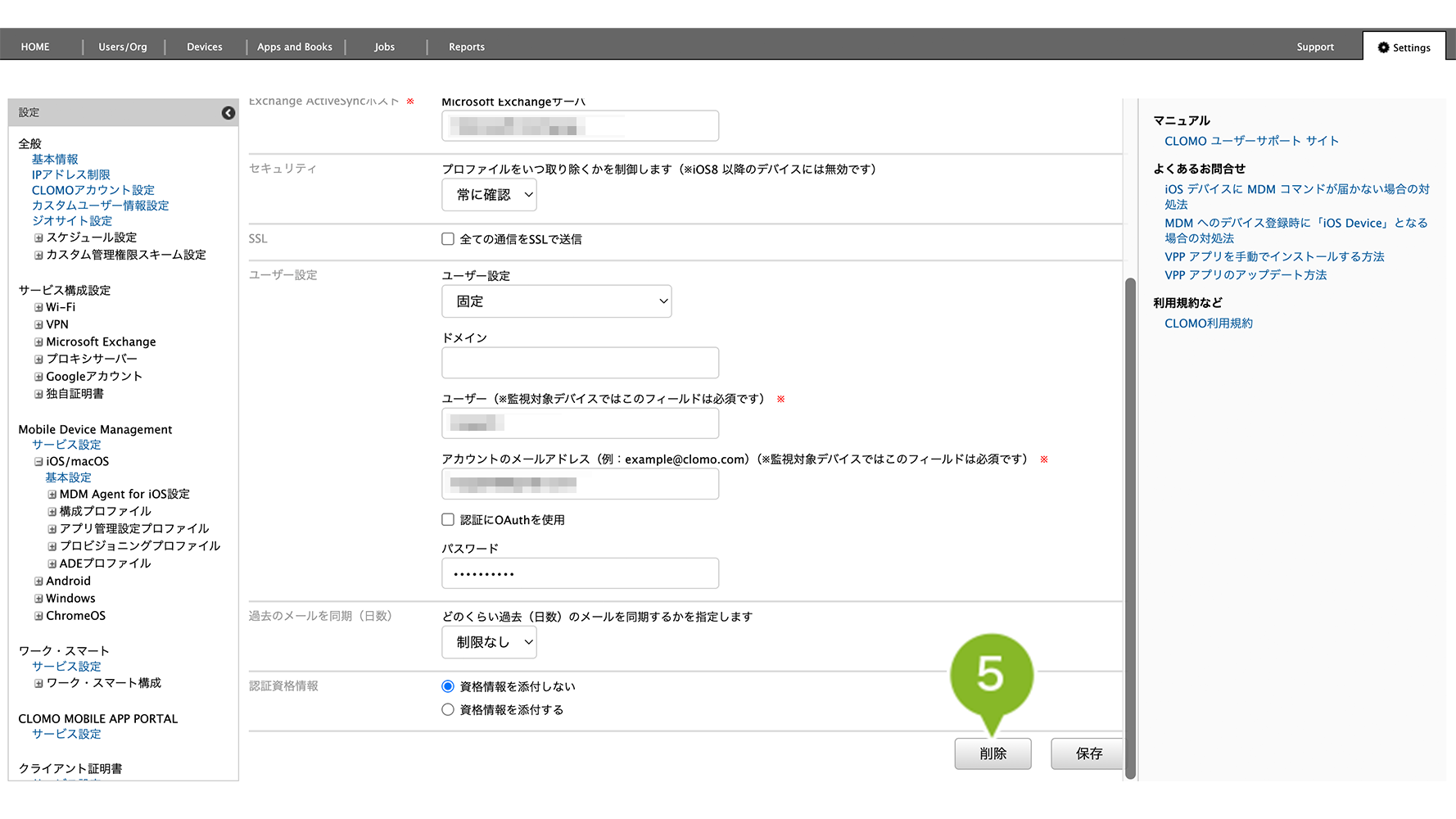Click the 保存 button
Screen dimensions: 1456x819
[x=1088, y=753]
